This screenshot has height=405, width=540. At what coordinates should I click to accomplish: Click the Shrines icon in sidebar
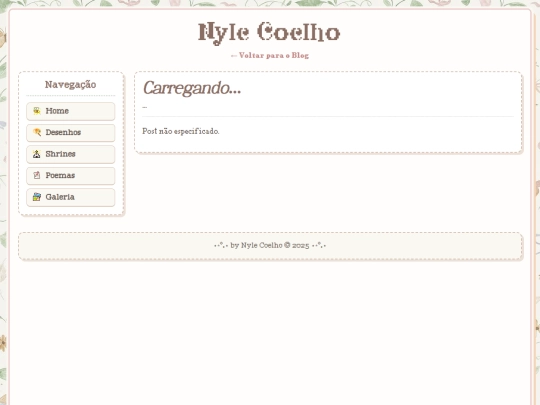click(37, 154)
